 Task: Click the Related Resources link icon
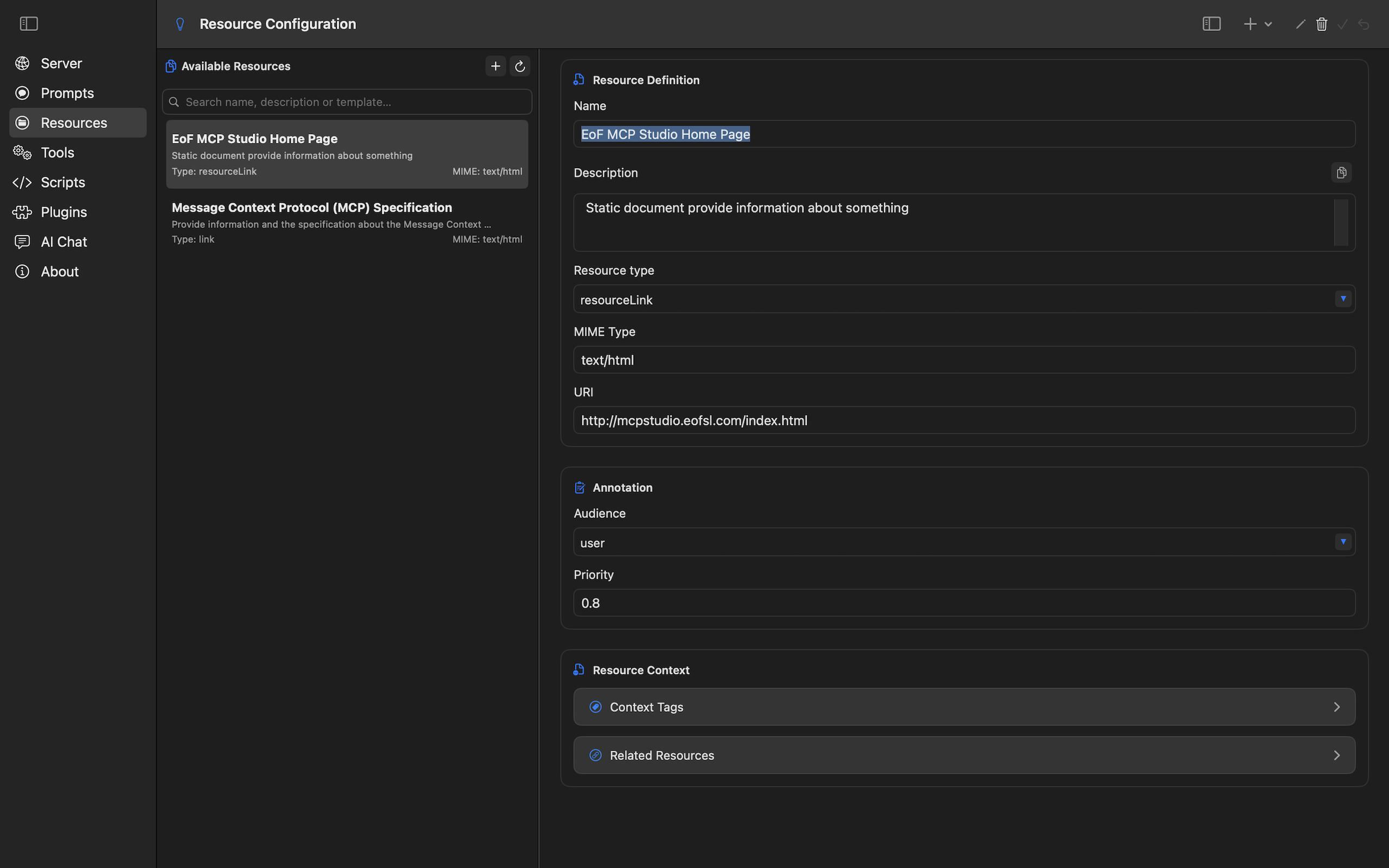click(x=596, y=756)
